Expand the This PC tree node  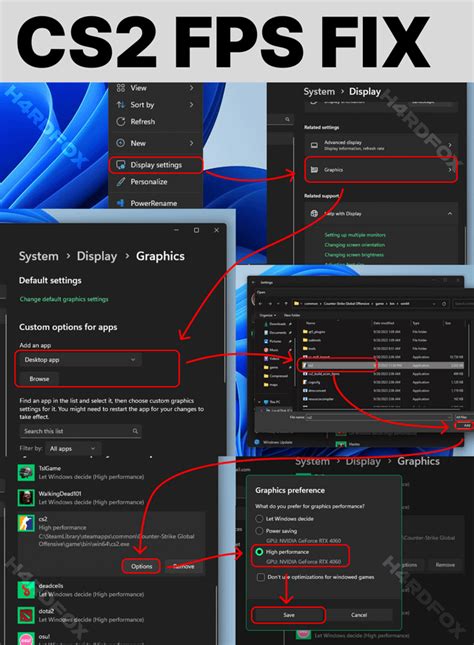click(x=259, y=401)
